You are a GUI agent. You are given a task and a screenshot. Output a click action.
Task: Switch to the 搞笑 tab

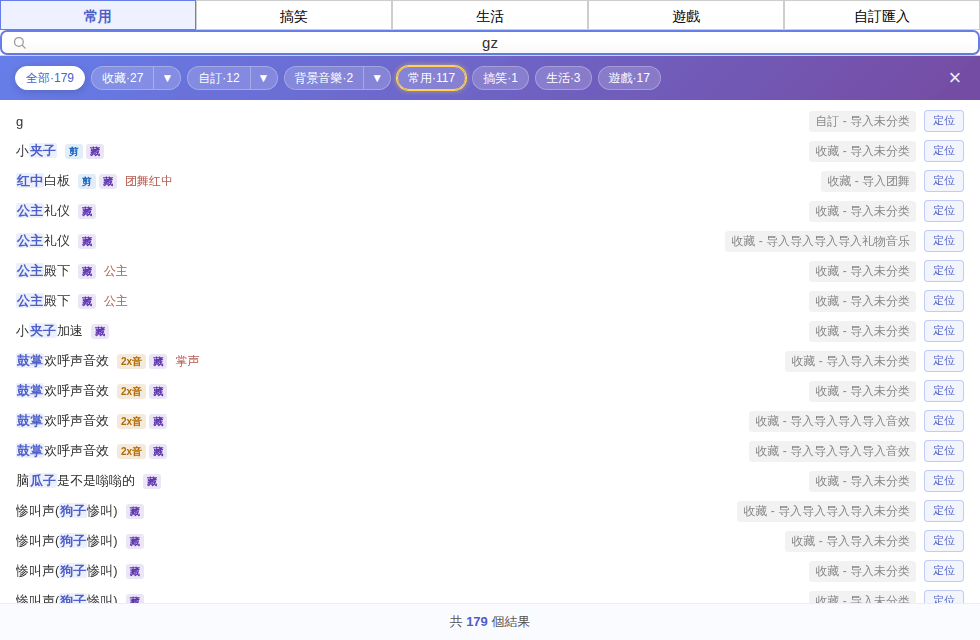click(294, 16)
